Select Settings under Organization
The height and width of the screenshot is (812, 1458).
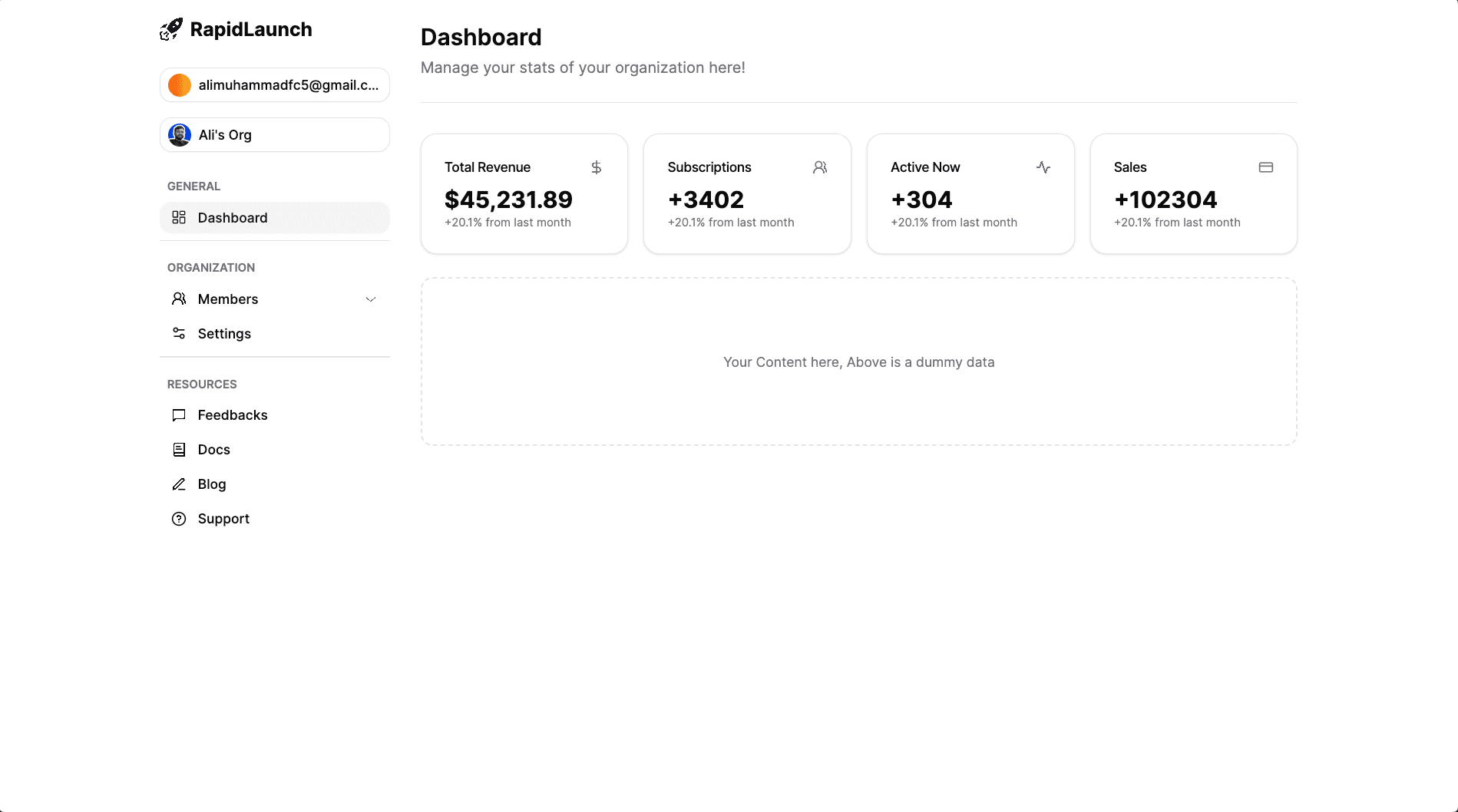click(x=223, y=333)
